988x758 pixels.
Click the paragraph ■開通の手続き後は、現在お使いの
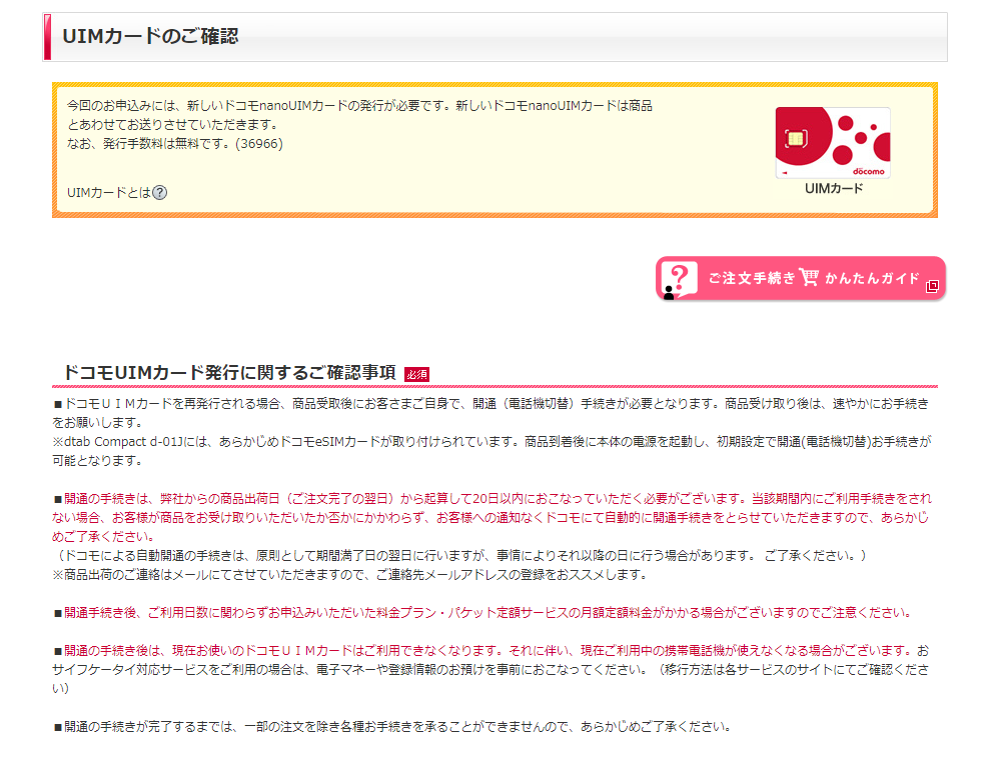491,669
